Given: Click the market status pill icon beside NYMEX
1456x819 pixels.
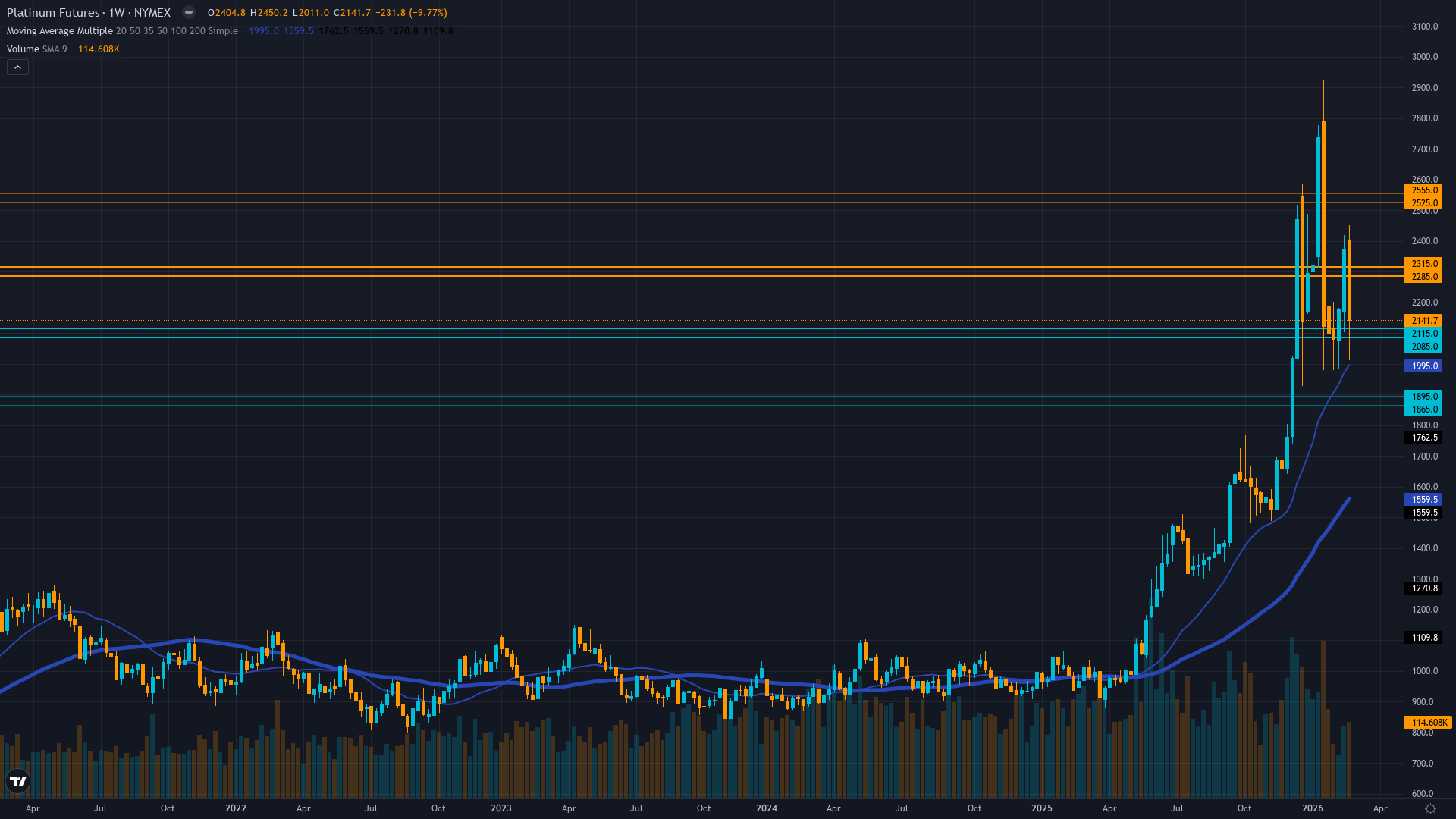Looking at the screenshot, I should pos(189,13).
